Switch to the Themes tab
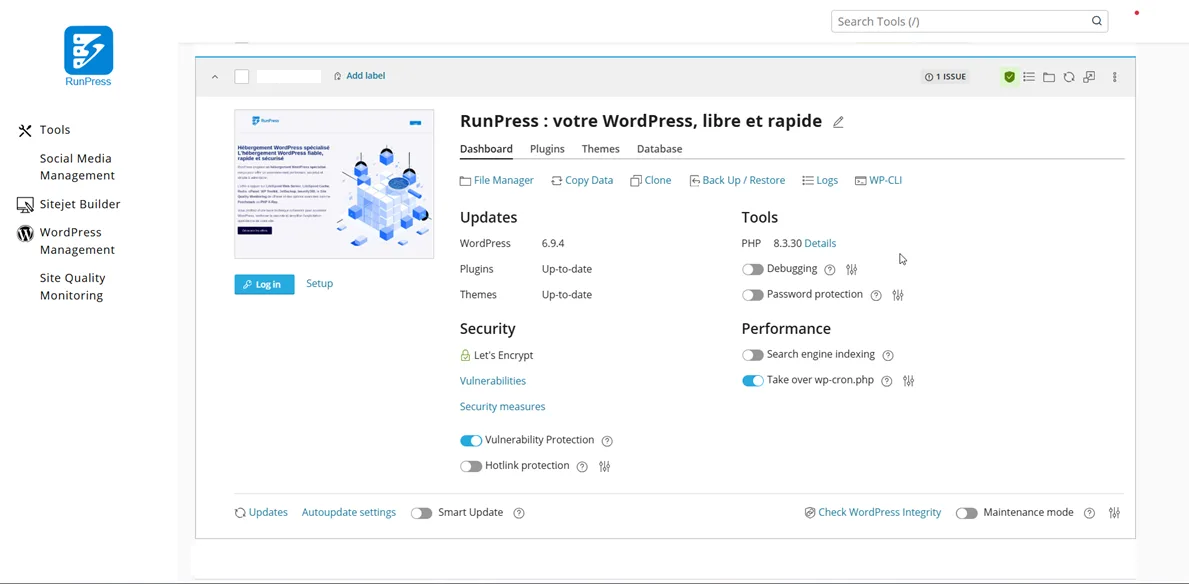This screenshot has height=584, width=1189. tap(601, 149)
